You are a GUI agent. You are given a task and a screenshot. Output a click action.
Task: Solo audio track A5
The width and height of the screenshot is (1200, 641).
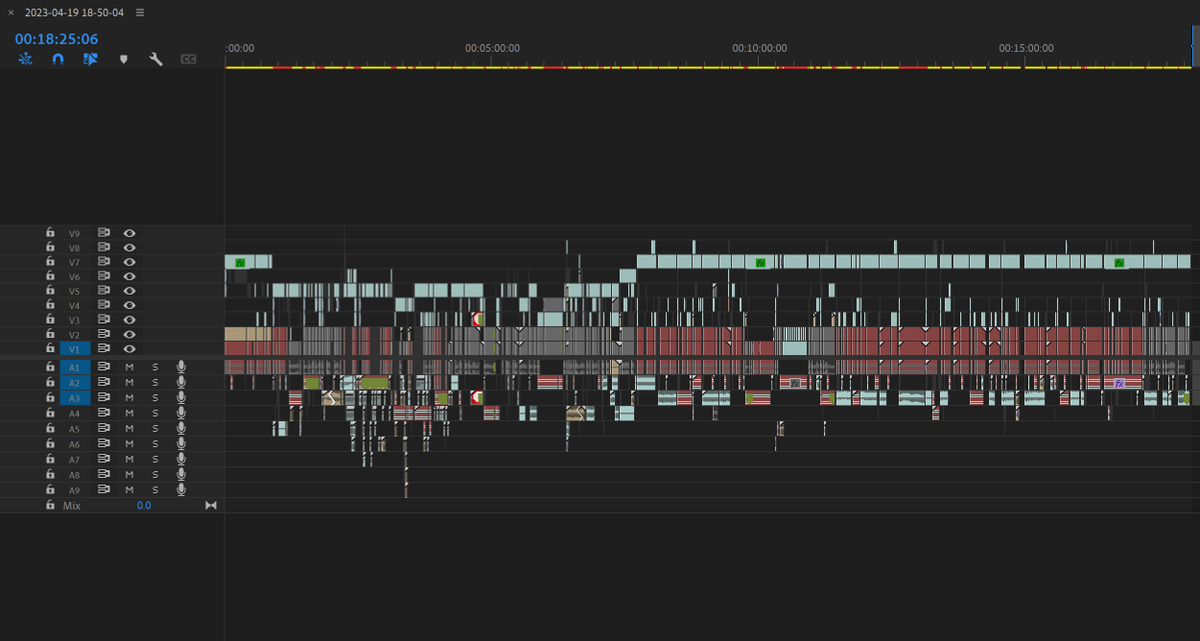click(155, 428)
